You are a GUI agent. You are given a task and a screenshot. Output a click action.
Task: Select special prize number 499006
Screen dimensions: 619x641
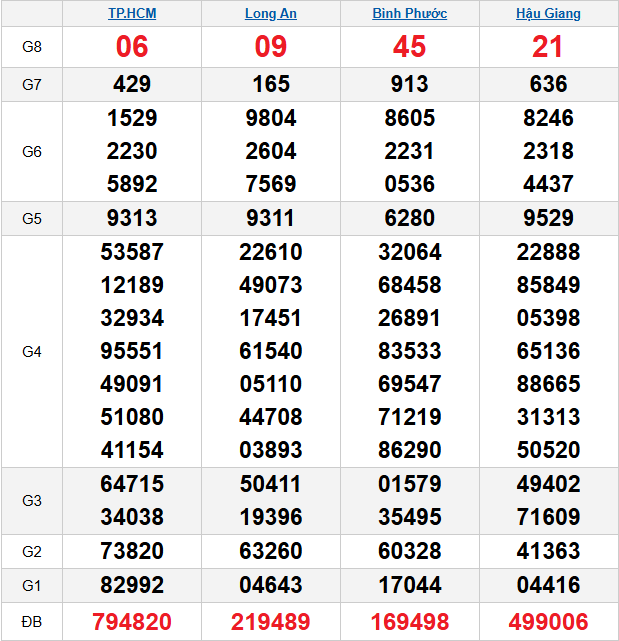(x=548, y=622)
